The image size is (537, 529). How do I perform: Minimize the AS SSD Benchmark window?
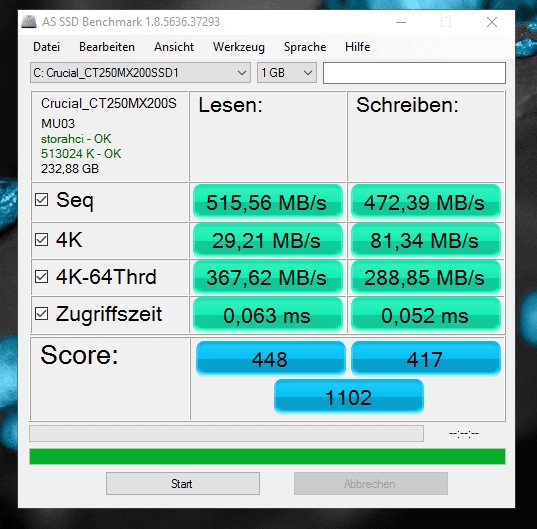click(401, 22)
